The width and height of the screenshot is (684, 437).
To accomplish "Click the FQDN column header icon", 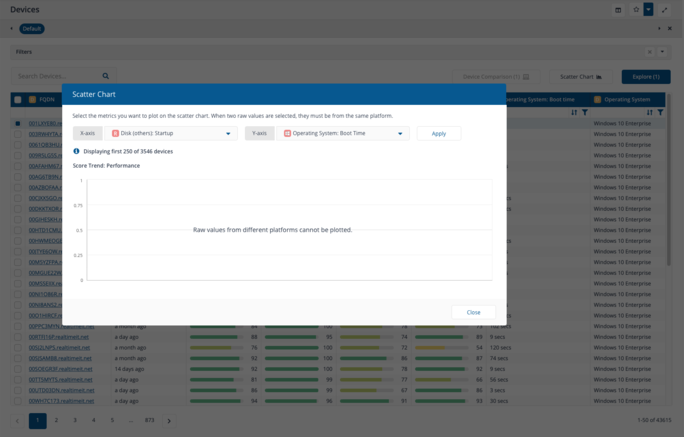I will pos(33,100).
